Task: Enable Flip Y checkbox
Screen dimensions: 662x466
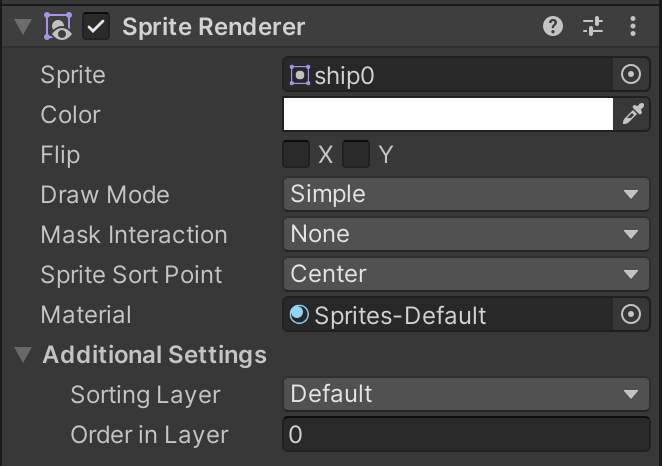Action: [356, 155]
